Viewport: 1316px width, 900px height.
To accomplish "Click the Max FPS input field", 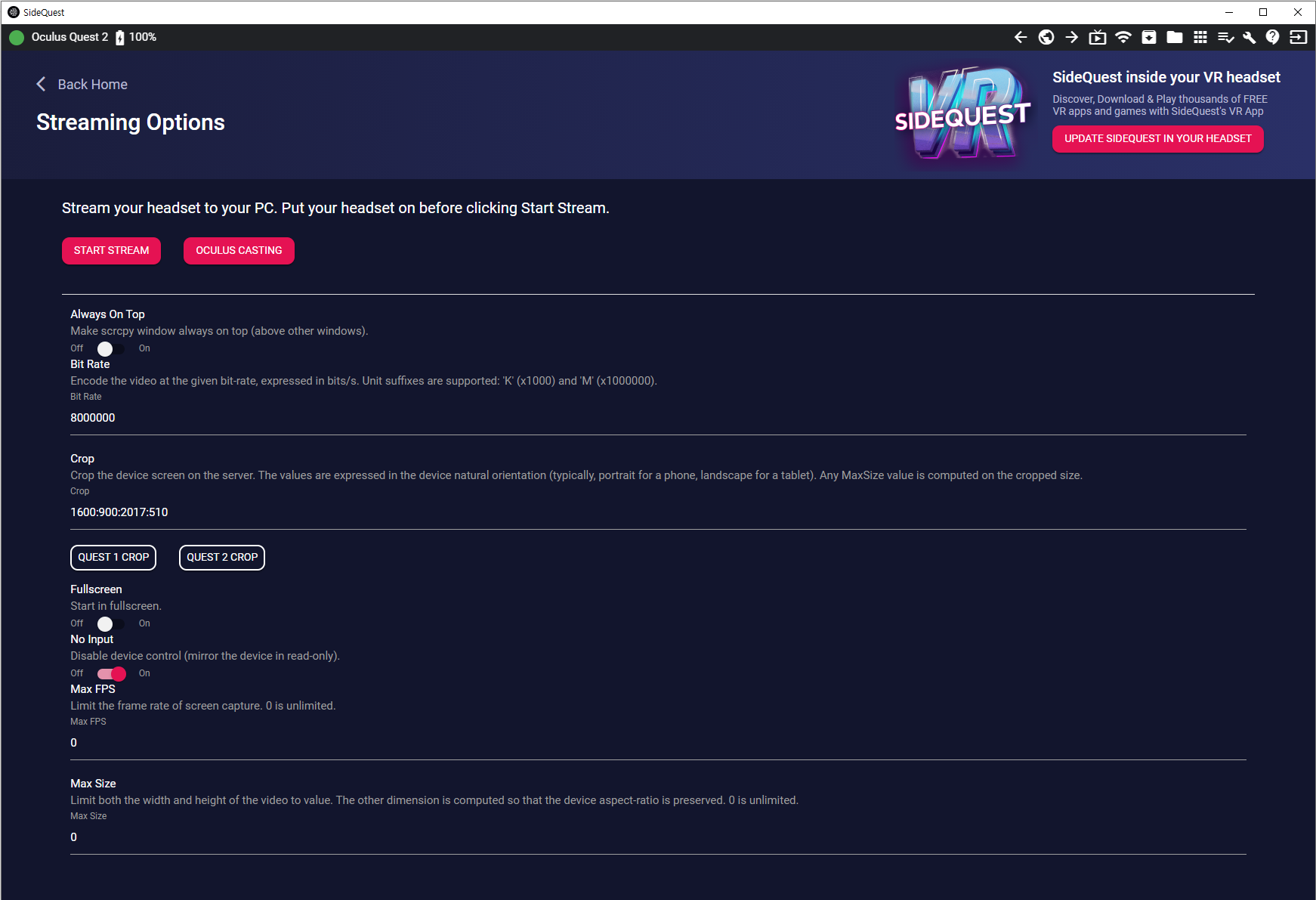I will tap(658, 743).
